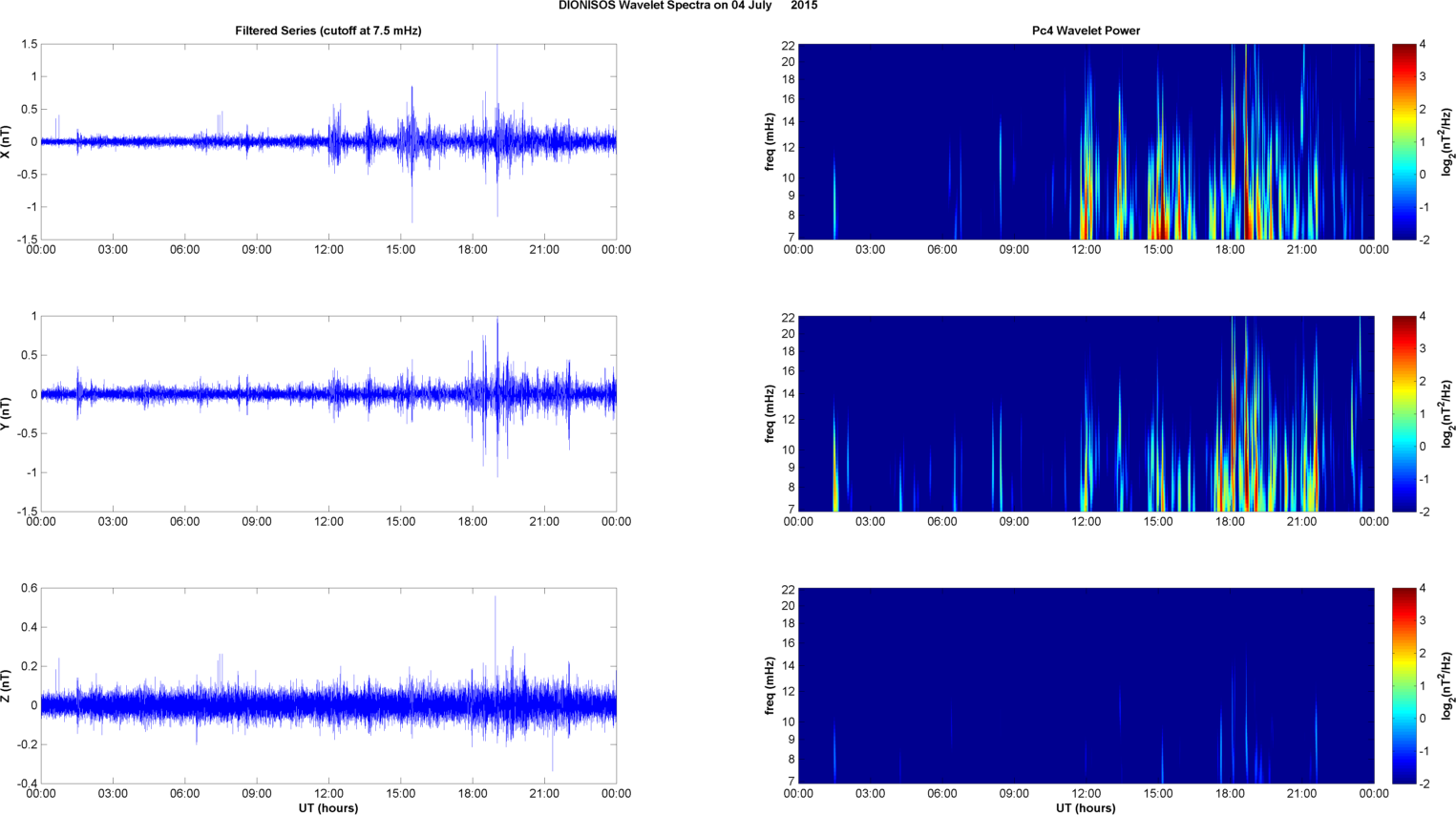This screenshot has width=1456, height=815.
Task: Click the X (nT) filtered time series plot
Action: [x=328, y=142]
